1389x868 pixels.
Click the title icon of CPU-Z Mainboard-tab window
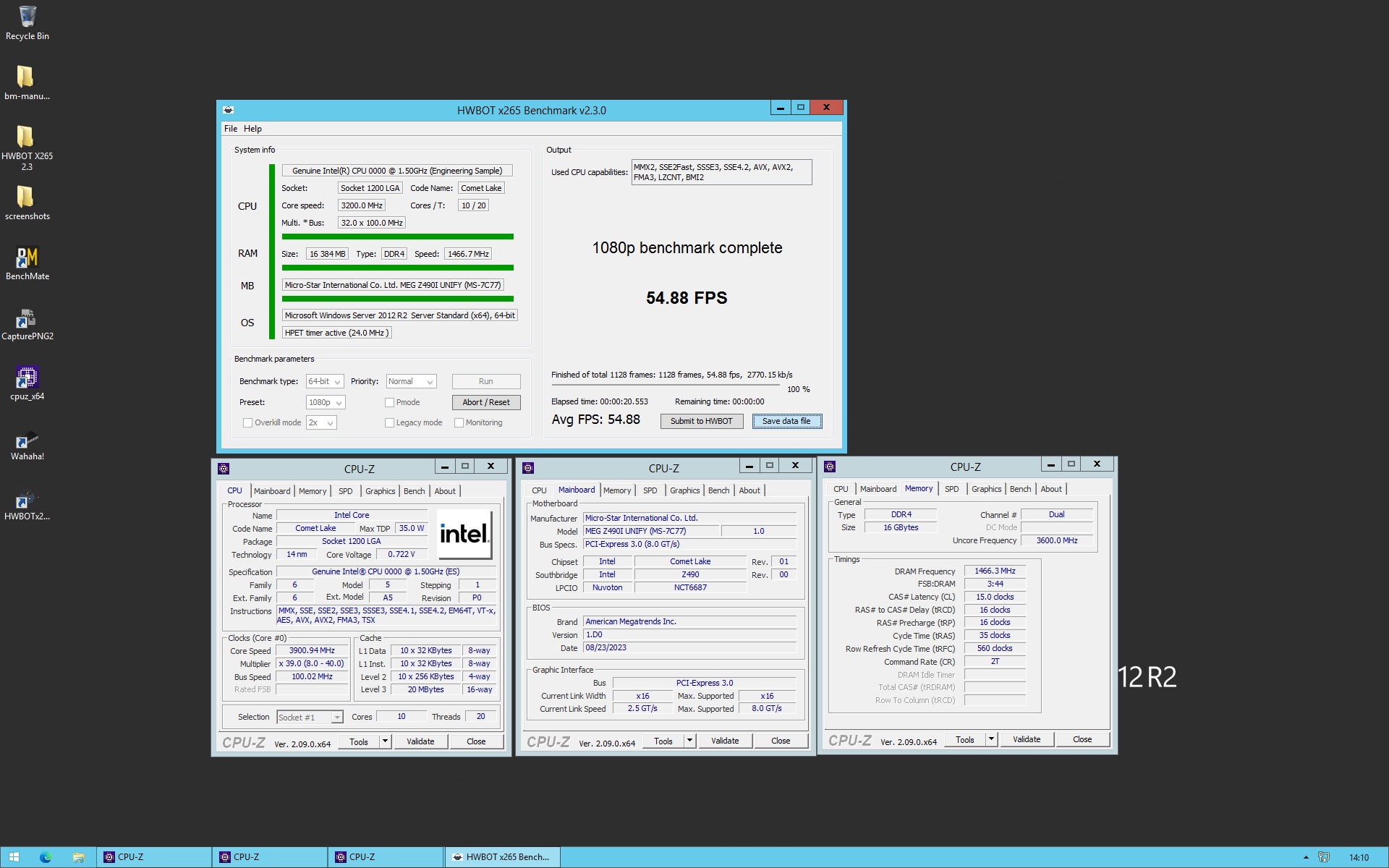528,468
